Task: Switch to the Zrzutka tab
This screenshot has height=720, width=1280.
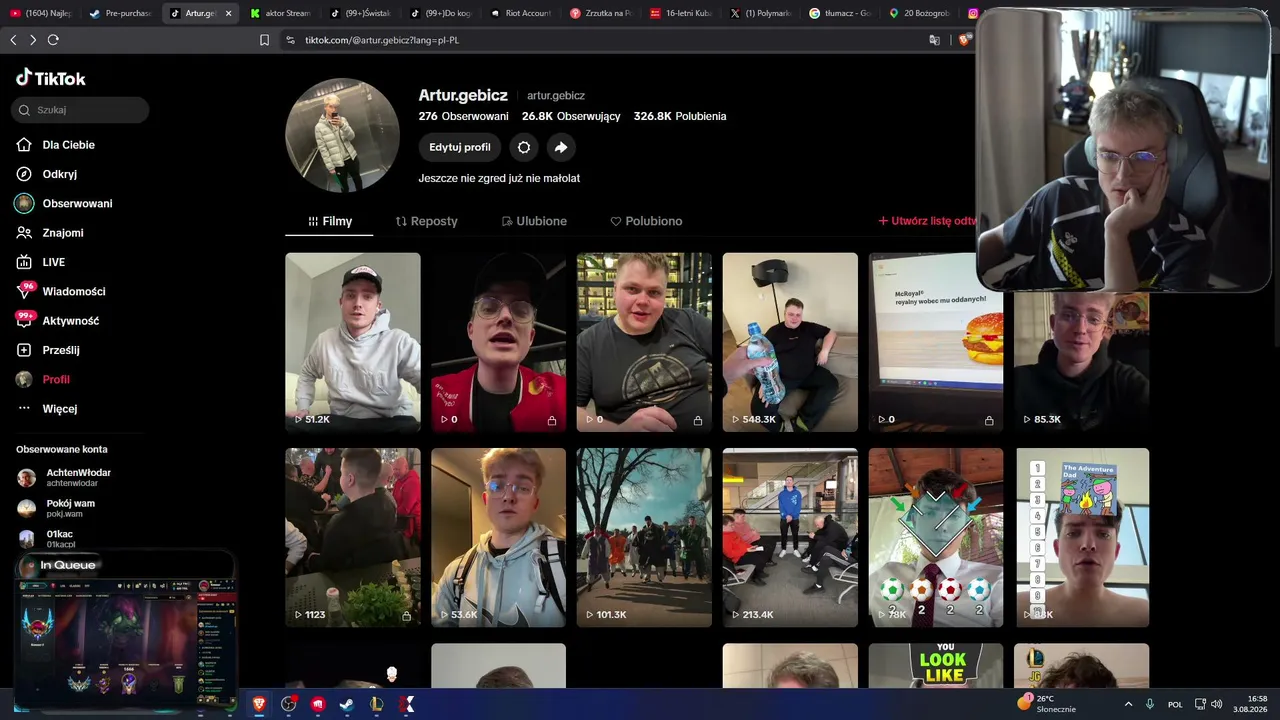Action: point(602,13)
